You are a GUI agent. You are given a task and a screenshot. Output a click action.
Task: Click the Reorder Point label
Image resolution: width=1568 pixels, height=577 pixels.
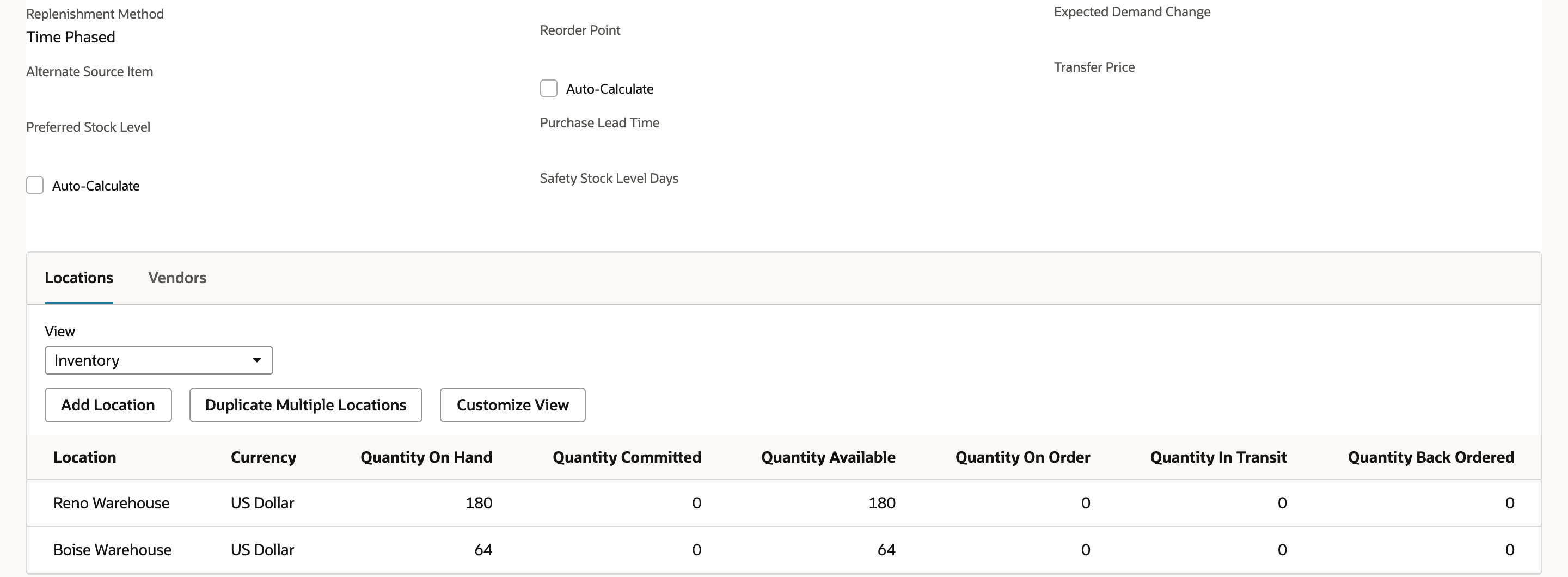[x=580, y=30]
